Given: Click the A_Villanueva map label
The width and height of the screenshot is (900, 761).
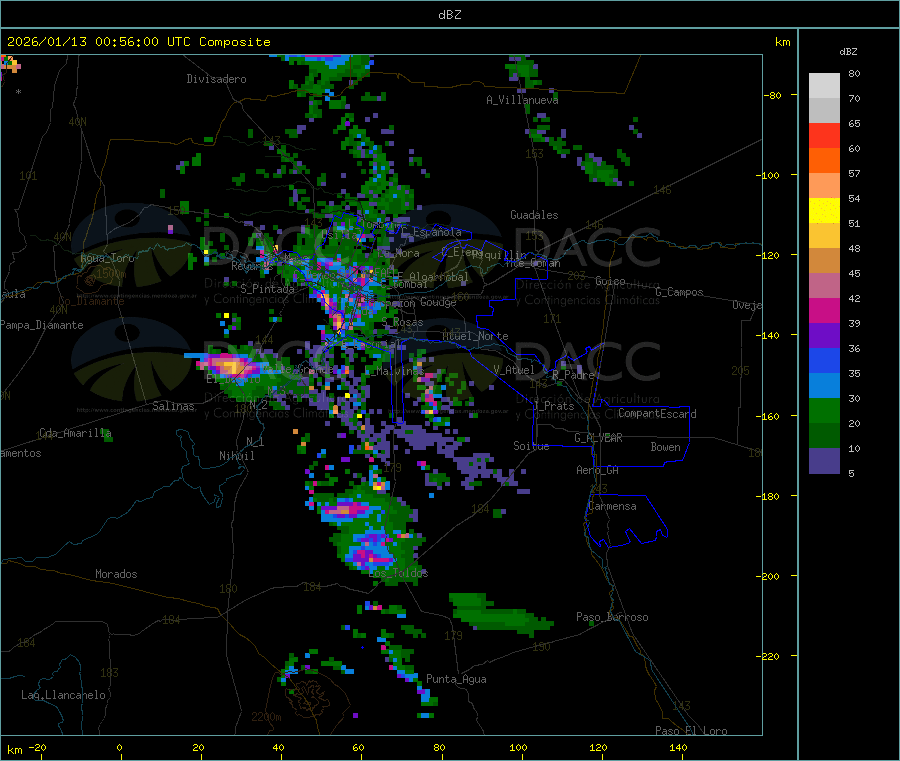Looking at the screenshot, I should click(522, 100).
